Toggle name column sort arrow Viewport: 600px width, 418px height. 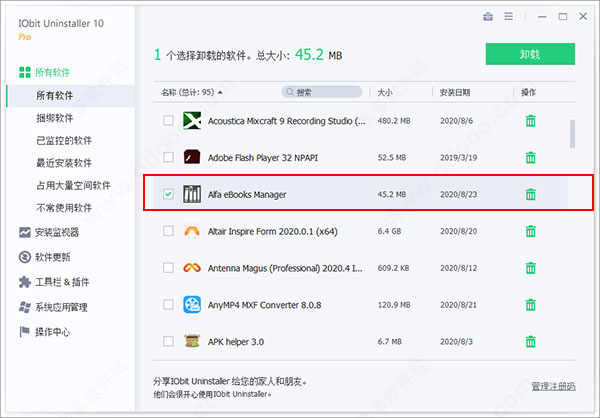[x=220, y=92]
